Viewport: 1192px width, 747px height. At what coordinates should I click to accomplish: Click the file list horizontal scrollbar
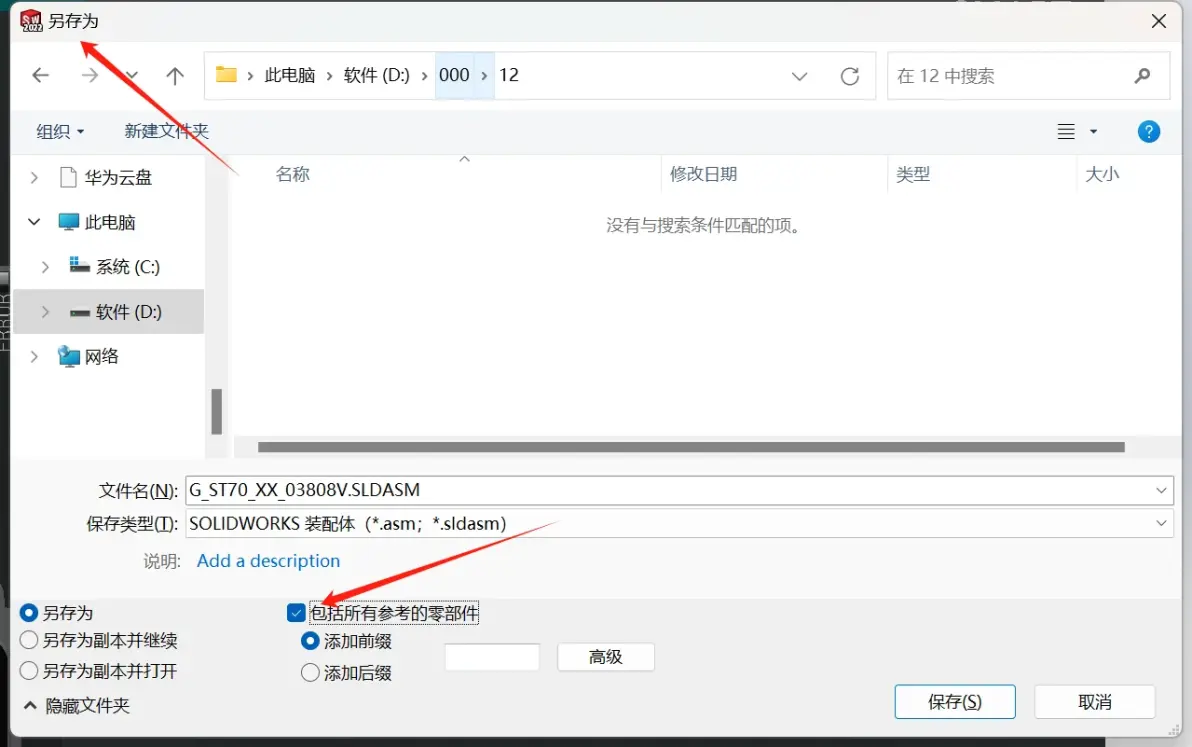tap(691, 447)
